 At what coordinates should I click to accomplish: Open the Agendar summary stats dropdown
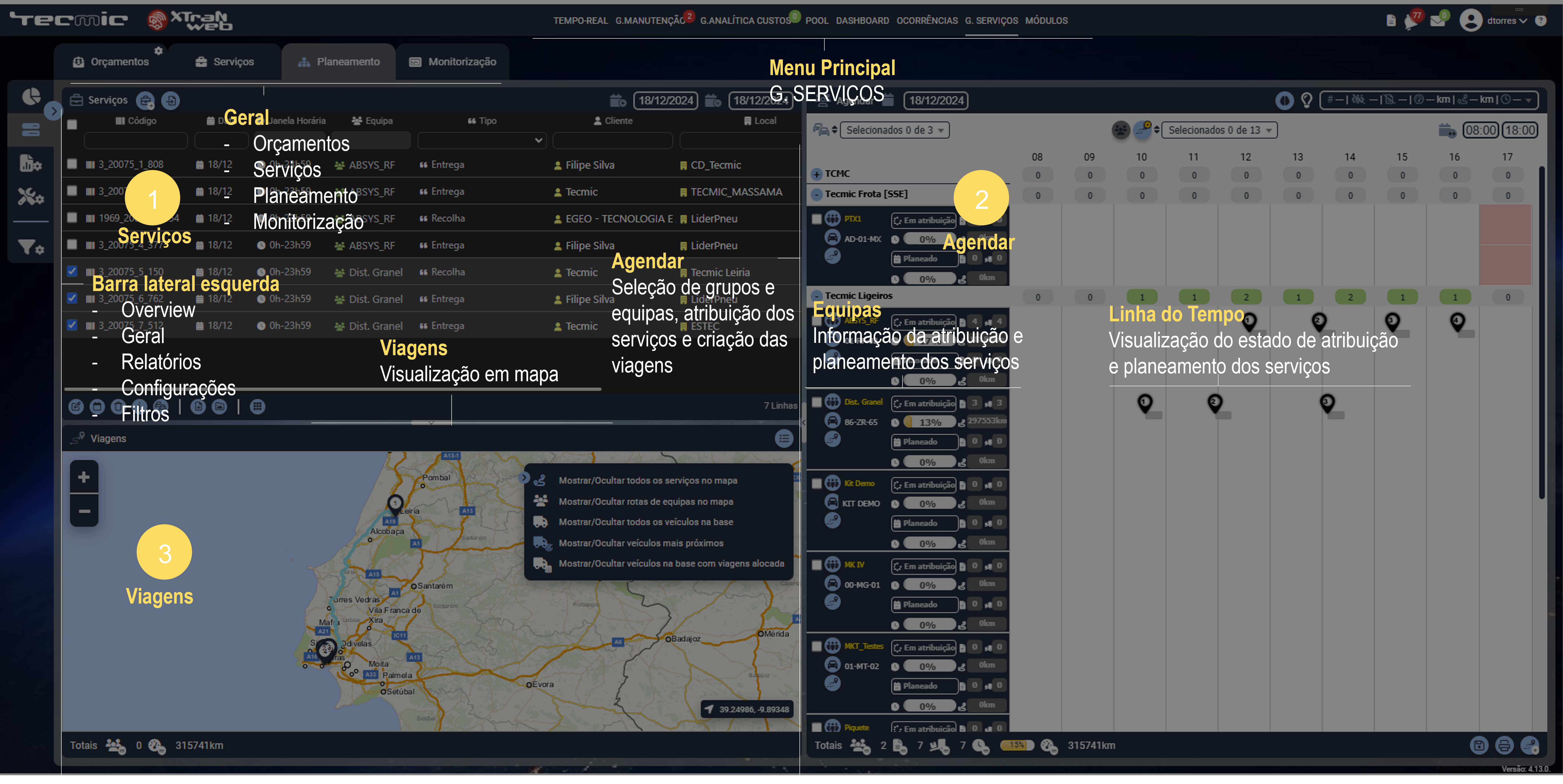click(x=1429, y=100)
